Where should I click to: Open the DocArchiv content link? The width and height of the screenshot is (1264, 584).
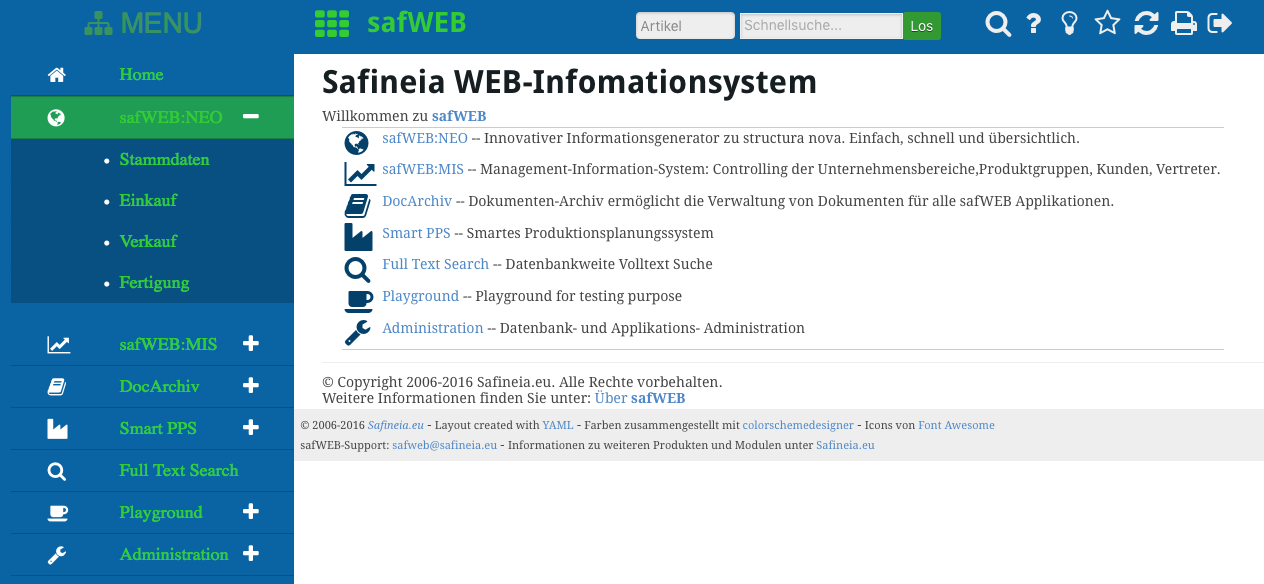tap(417, 201)
